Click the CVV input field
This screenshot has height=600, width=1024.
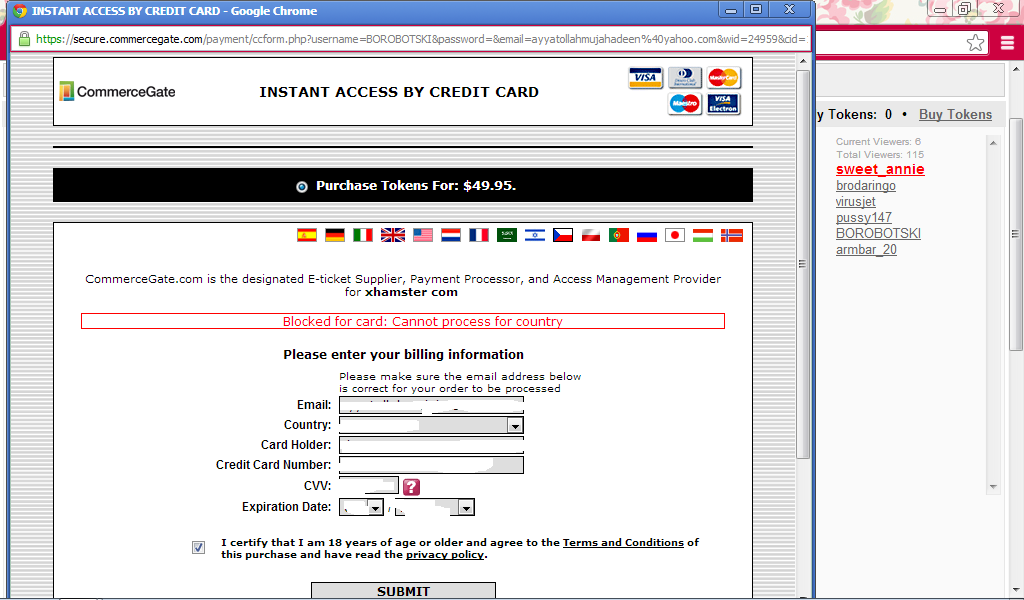(368, 485)
